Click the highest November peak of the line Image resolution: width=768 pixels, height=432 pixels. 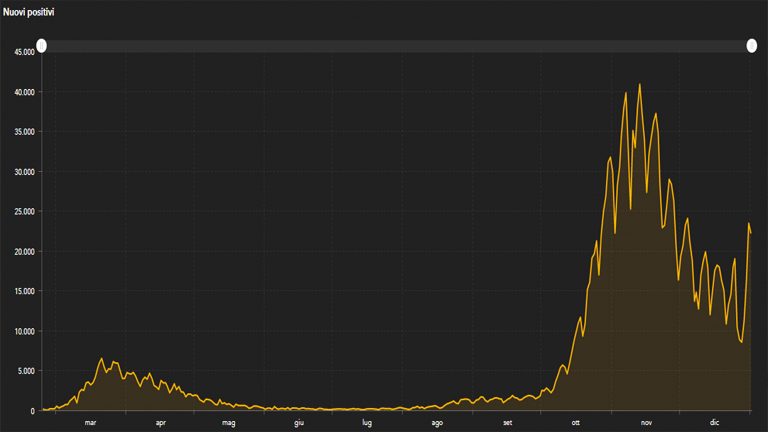tap(640, 84)
